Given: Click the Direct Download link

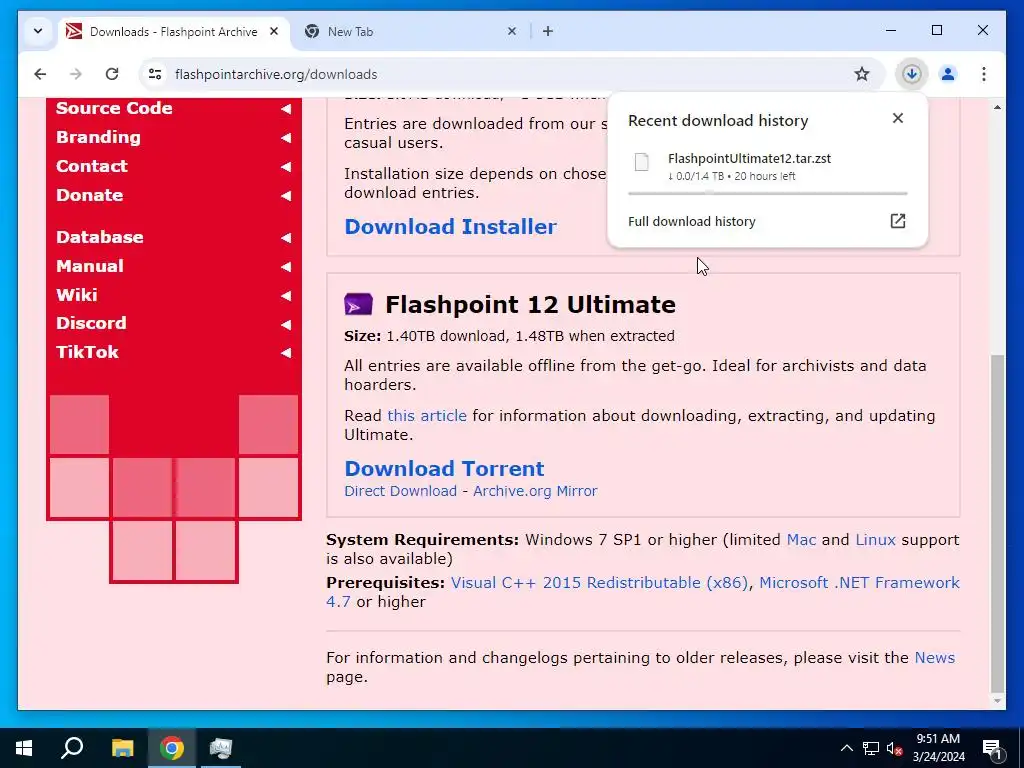Looking at the screenshot, I should click(x=400, y=491).
